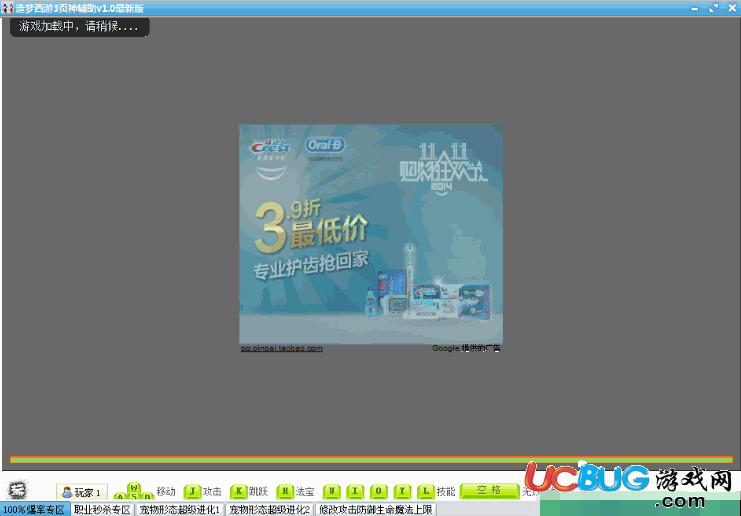Click the 攻击 attack label
The width and height of the screenshot is (741, 516).
pos(212,491)
